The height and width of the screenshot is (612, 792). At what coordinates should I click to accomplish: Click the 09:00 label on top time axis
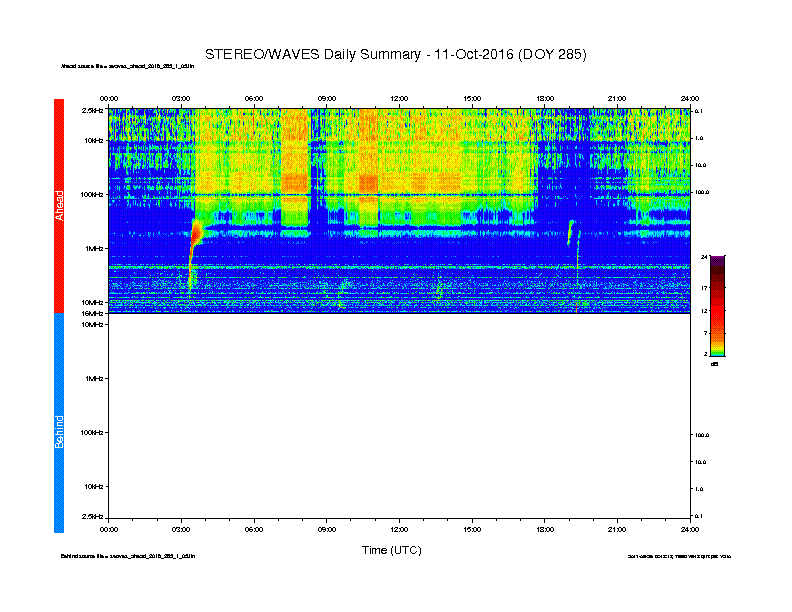coord(327,98)
